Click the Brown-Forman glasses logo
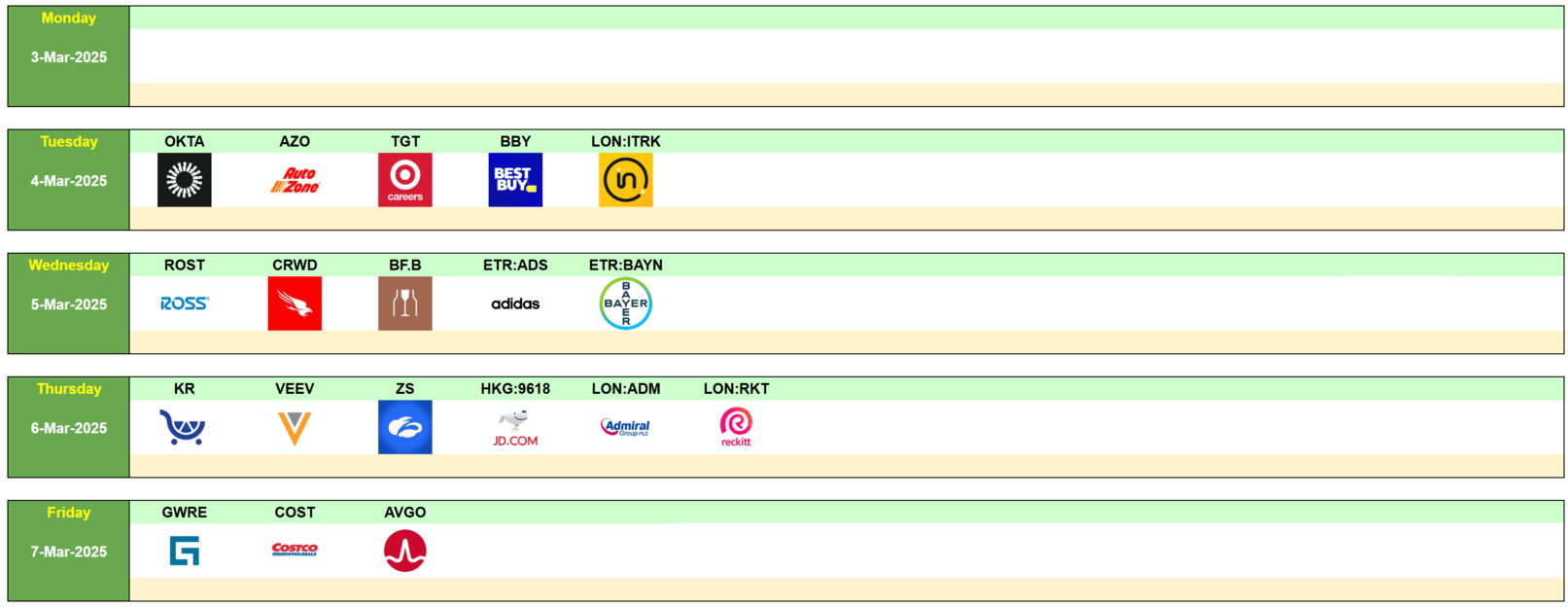1568x607 pixels. tap(405, 303)
